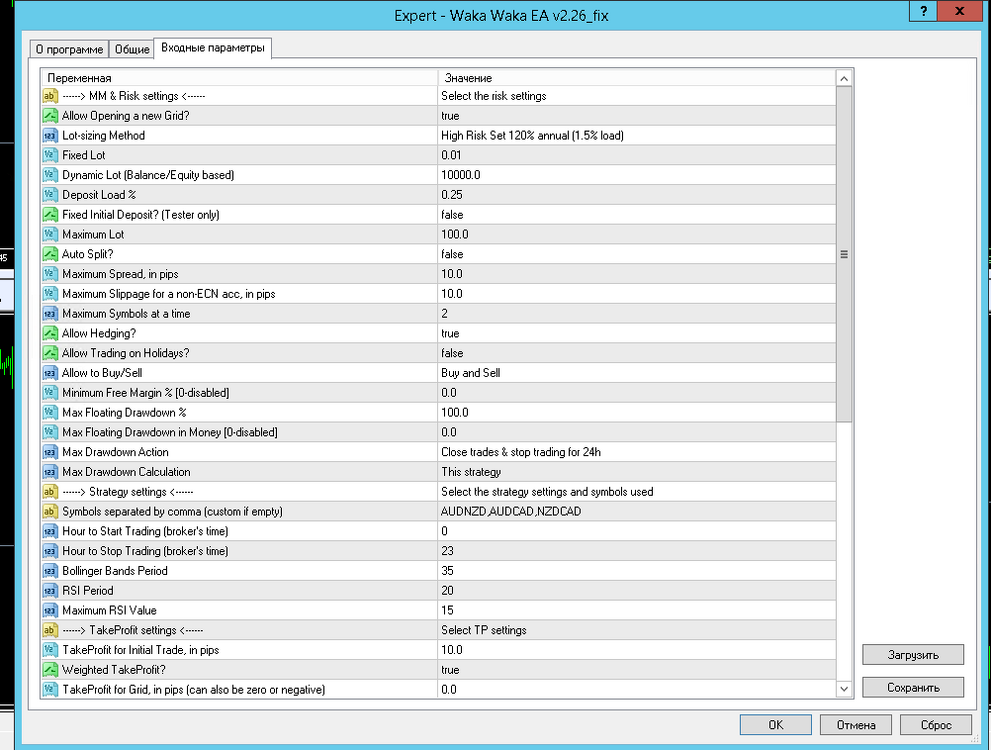Confirm with the OK button
991x750 pixels.
coord(775,725)
